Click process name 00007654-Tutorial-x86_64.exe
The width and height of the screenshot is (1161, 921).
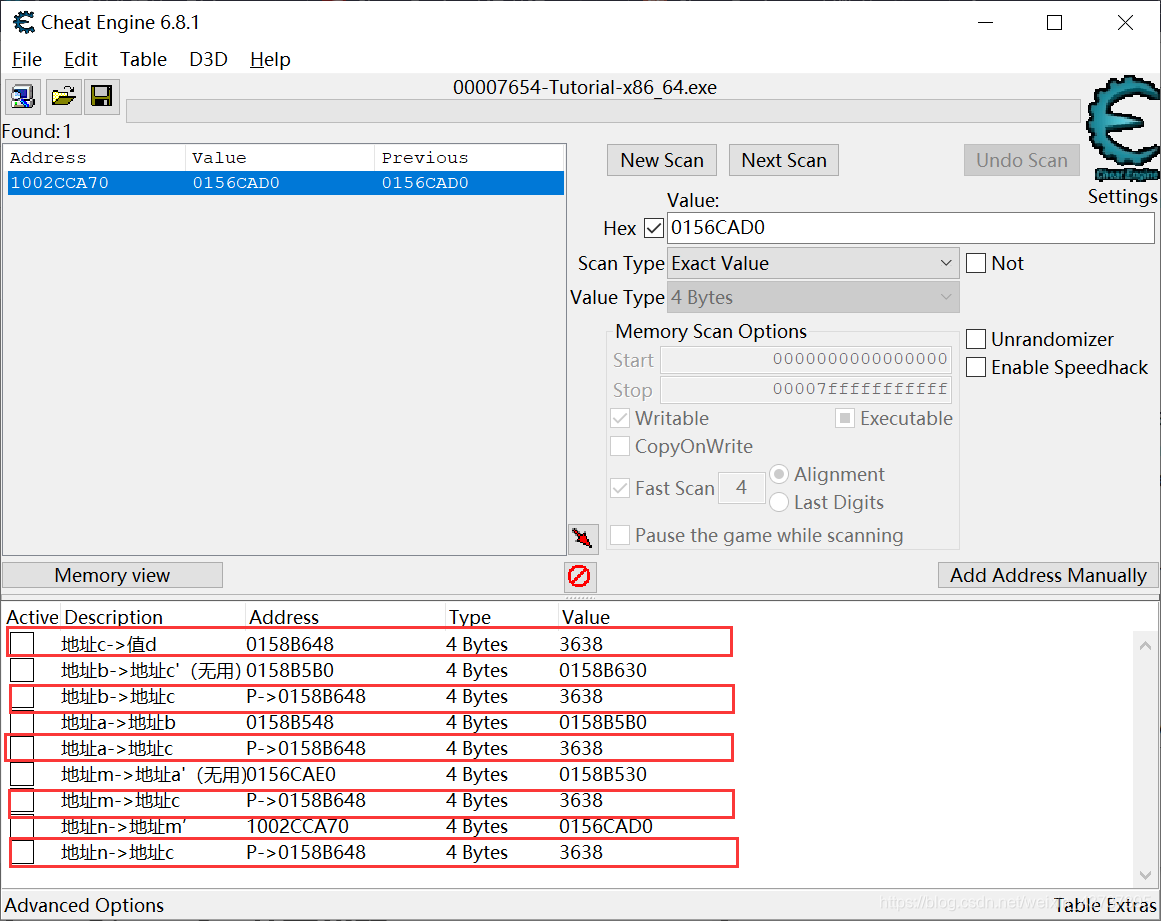pyautogui.click(x=585, y=87)
